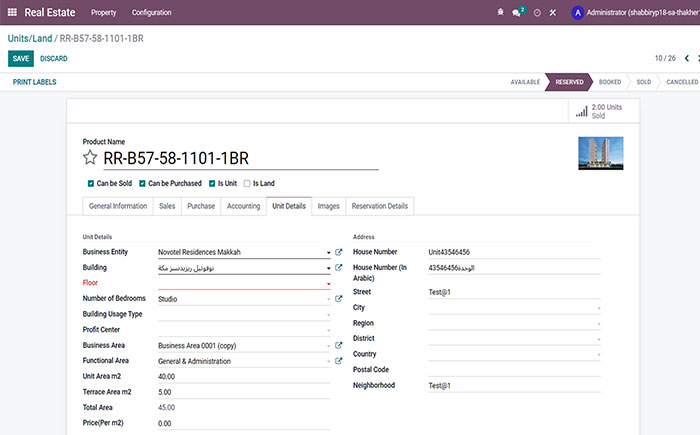Click the Administrator avatar icon

(x=578, y=13)
